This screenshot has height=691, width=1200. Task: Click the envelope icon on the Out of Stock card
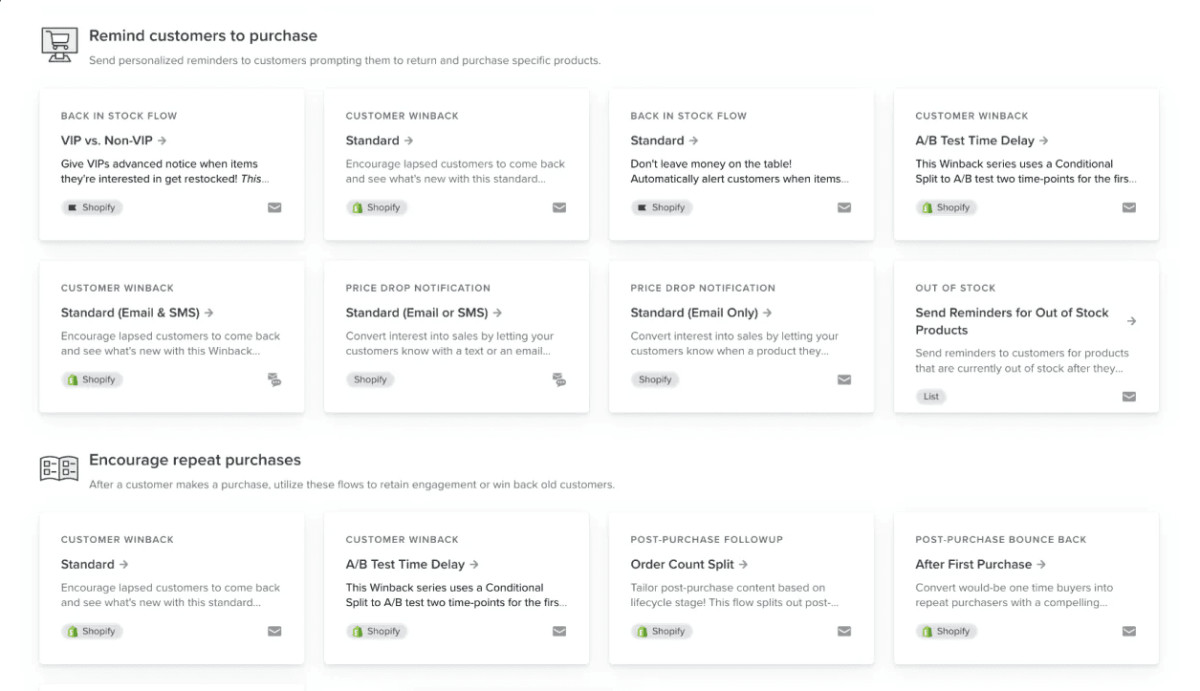click(x=1129, y=397)
